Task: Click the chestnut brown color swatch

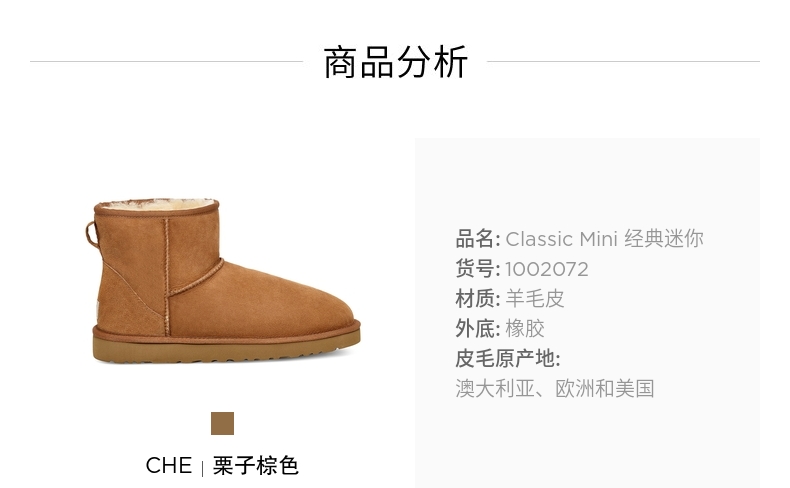Action: point(222,423)
